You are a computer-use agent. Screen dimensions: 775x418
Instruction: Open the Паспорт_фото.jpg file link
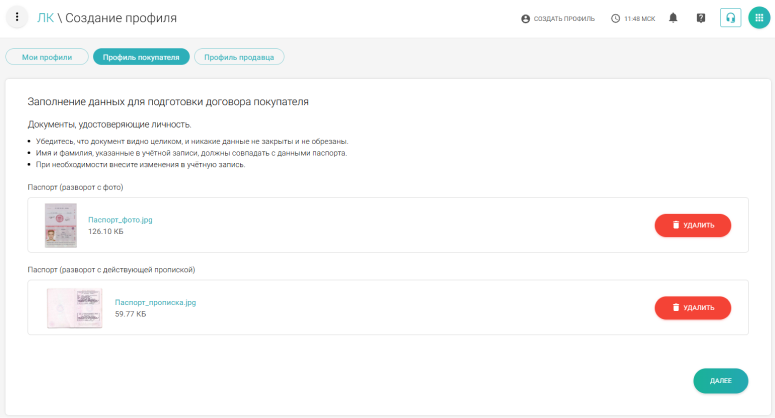tap(120, 219)
